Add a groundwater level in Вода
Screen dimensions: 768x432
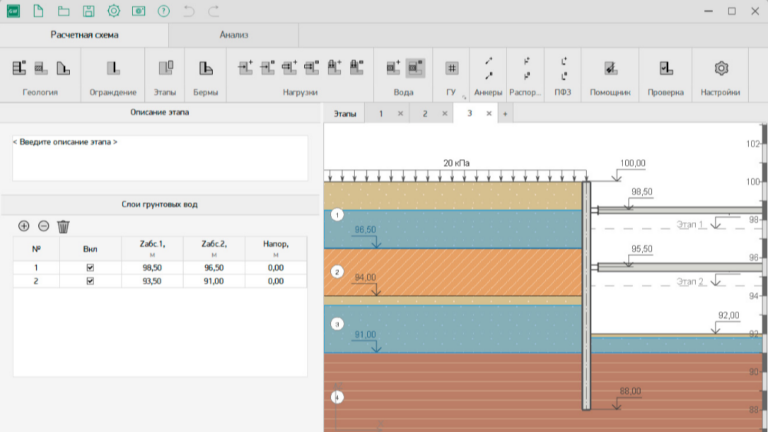click(x=393, y=68)
